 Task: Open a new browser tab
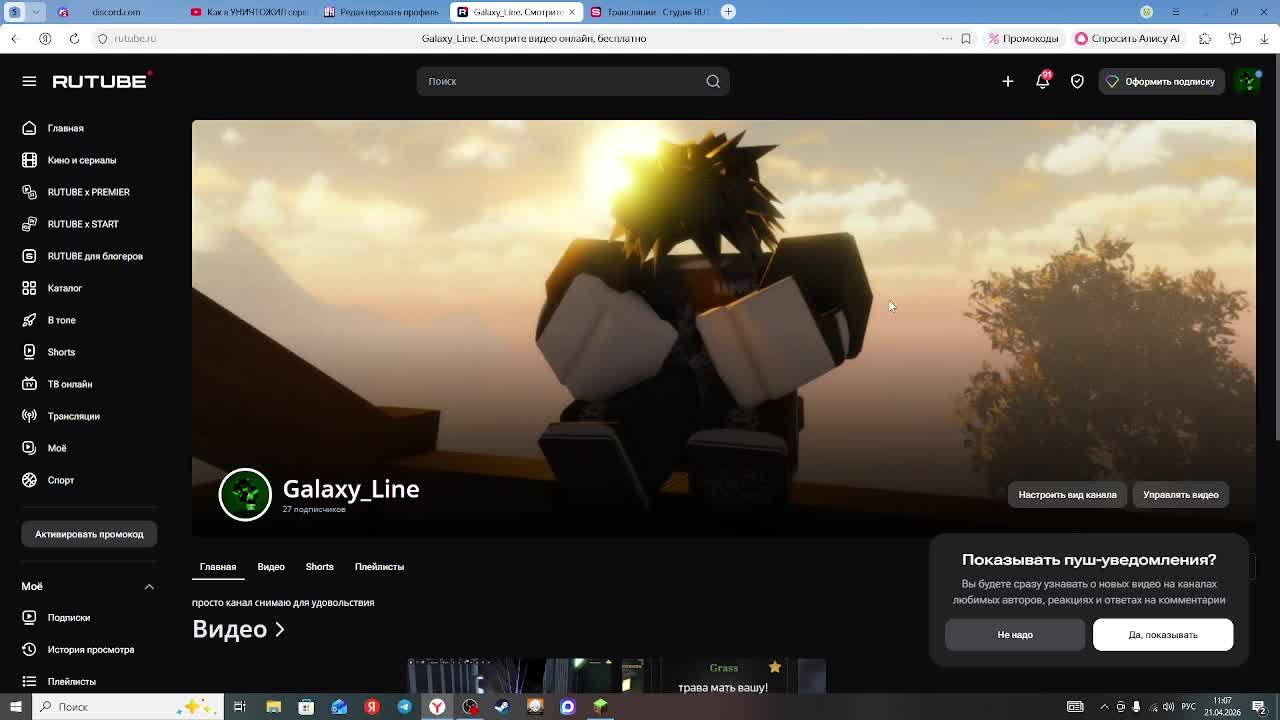[728, 12]
